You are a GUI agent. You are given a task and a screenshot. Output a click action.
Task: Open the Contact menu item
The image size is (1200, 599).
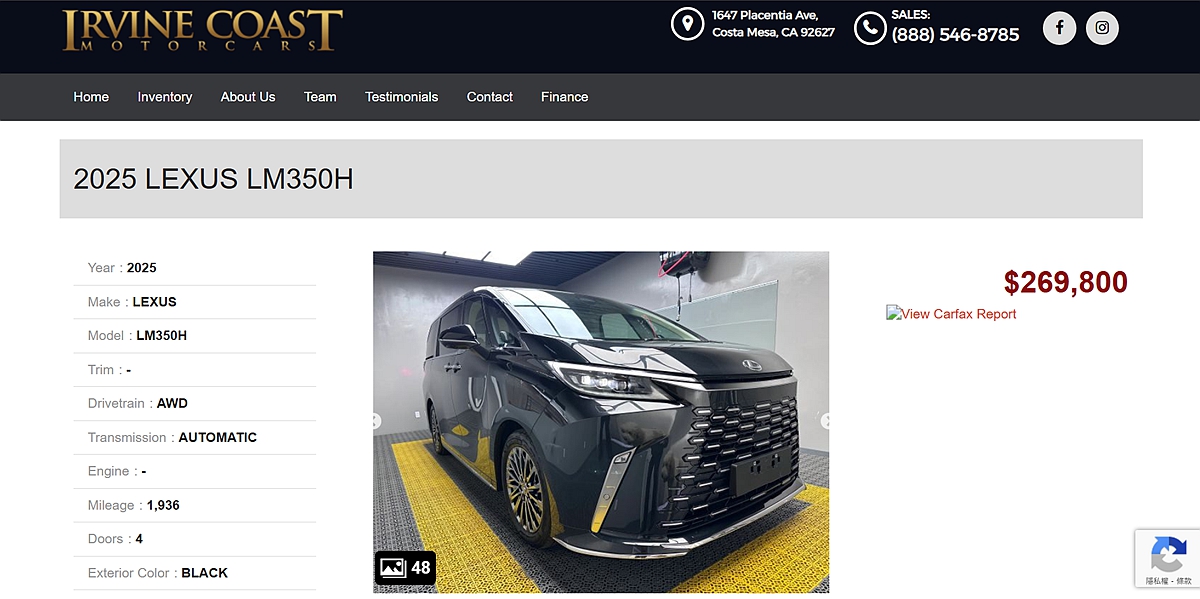(490, 97)
